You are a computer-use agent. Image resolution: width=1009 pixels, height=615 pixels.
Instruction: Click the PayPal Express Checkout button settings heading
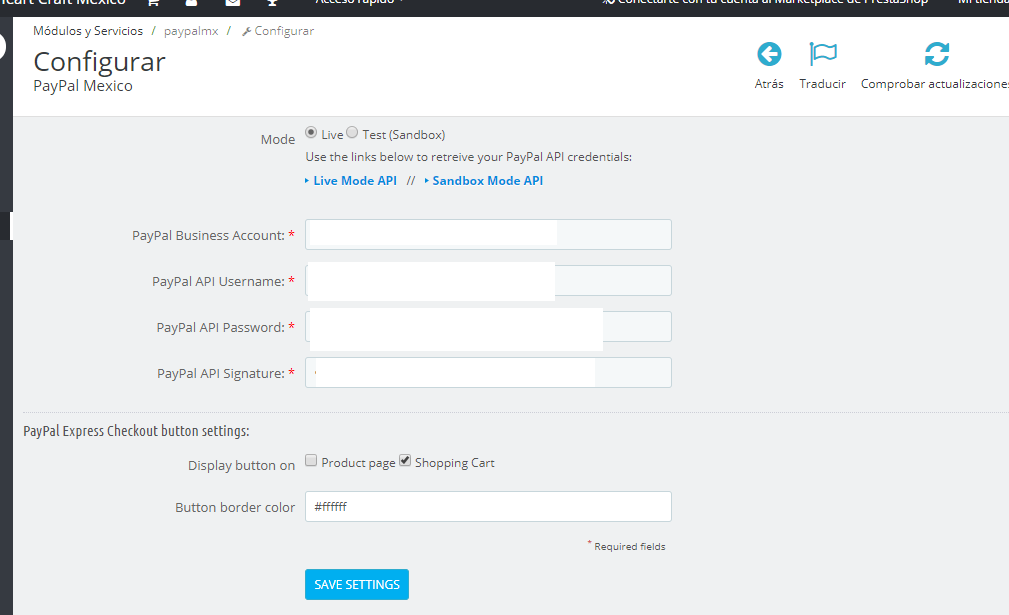point(136,431)
